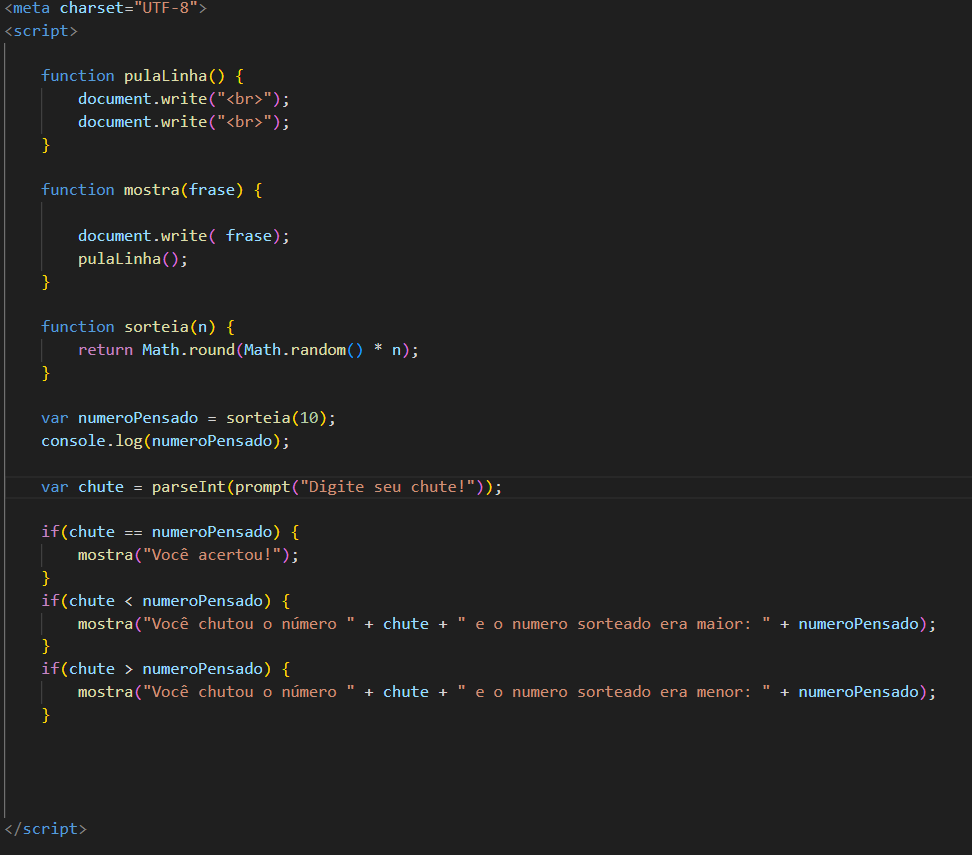This screenshot has height=855, width=972.
Task: Click the if(chute == numeroPensado) line
Action: (170, 532)
